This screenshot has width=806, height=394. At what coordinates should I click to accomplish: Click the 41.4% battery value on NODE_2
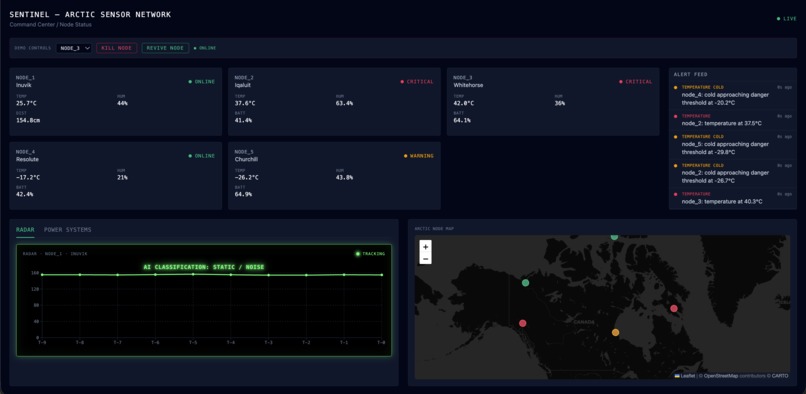click(243, 120)
